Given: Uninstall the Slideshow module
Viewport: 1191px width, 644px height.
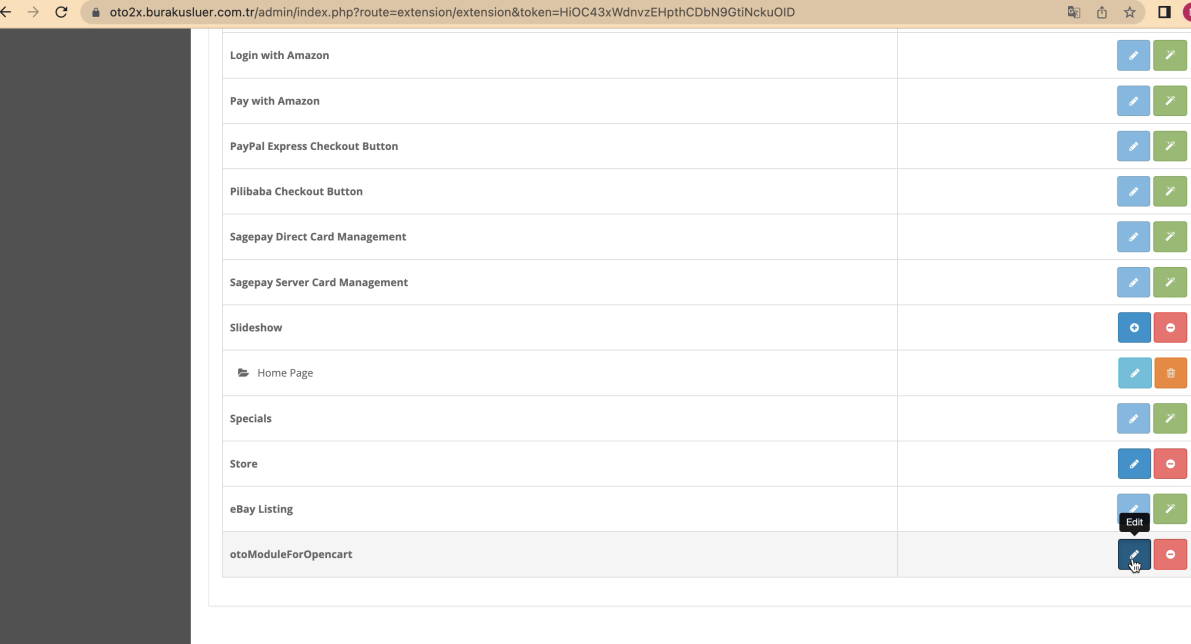Looking at the screenshot, I should pos(1170,327).
